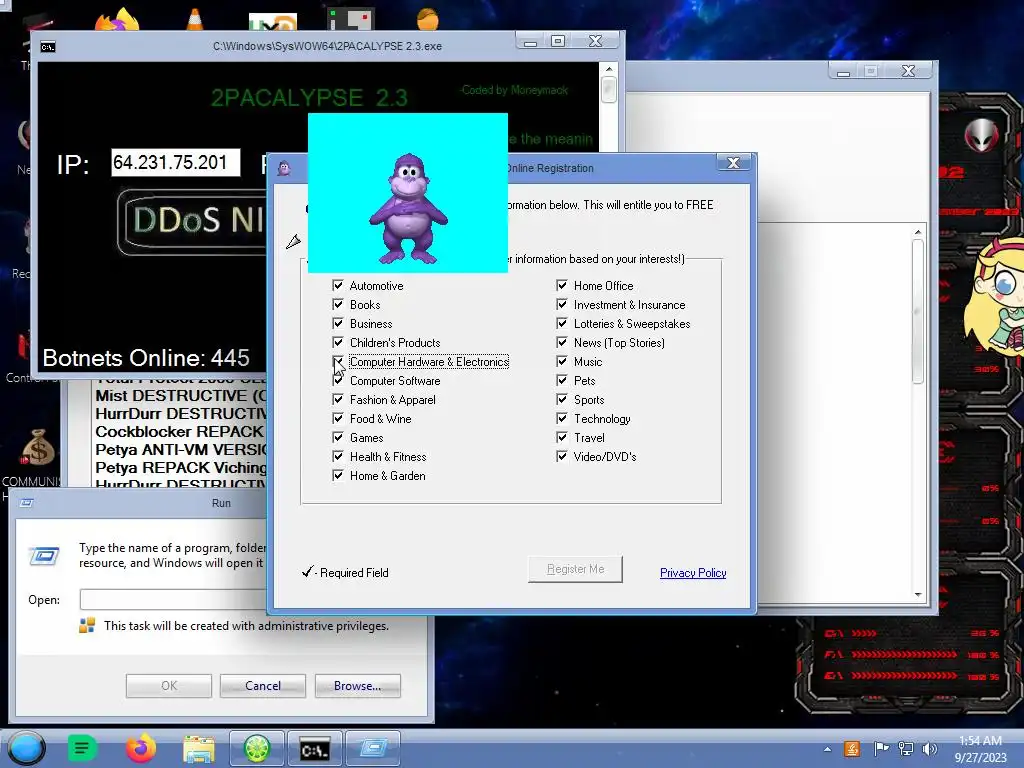
Task: Toggle Video/DVD's checkbox
Action: 562,456
